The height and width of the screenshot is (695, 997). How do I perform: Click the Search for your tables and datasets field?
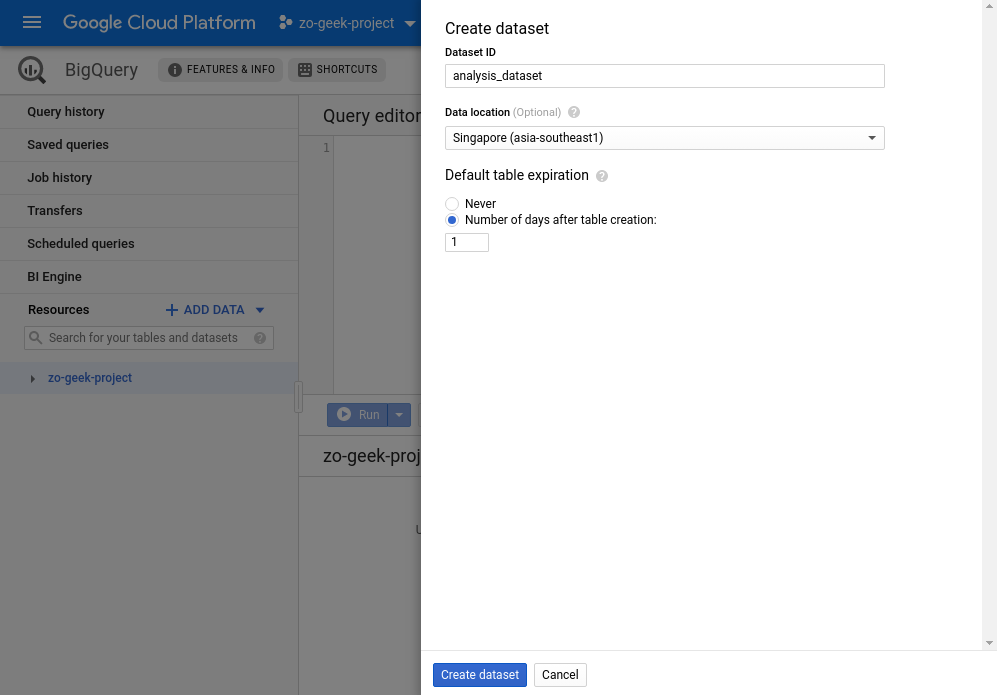[x=149, y=338]
